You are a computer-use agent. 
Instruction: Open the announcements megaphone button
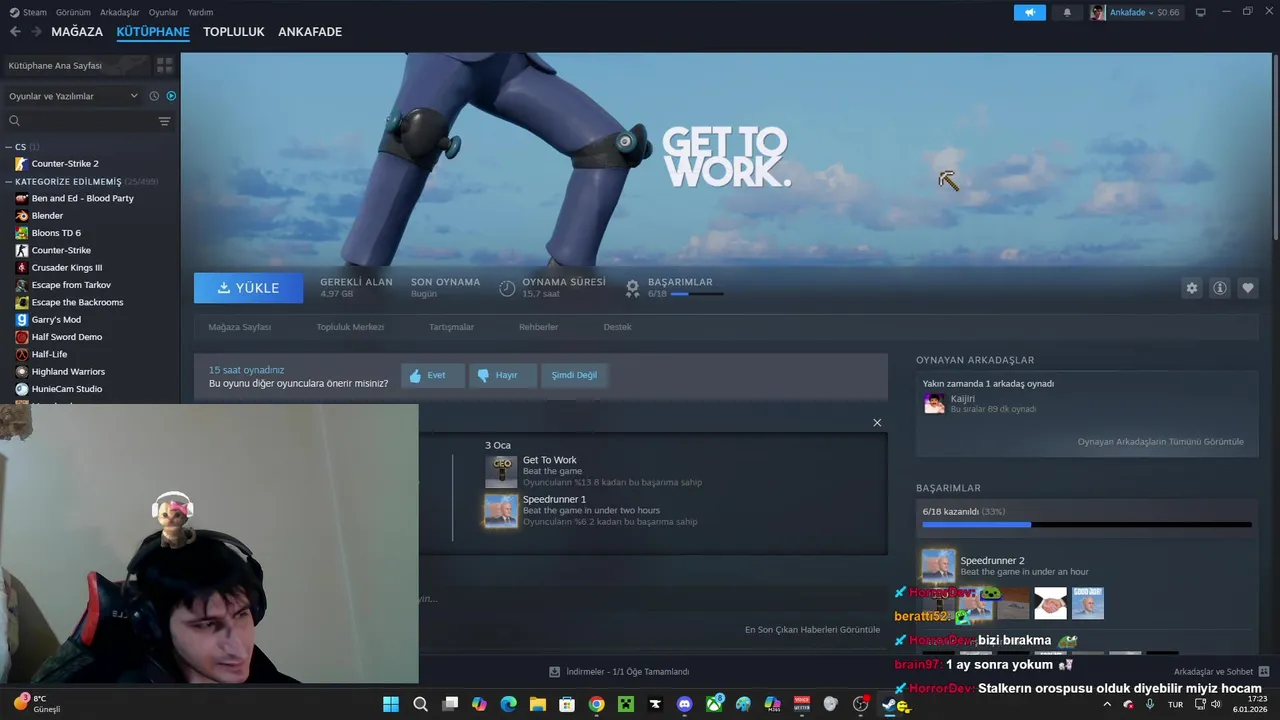coord(1029,12)
